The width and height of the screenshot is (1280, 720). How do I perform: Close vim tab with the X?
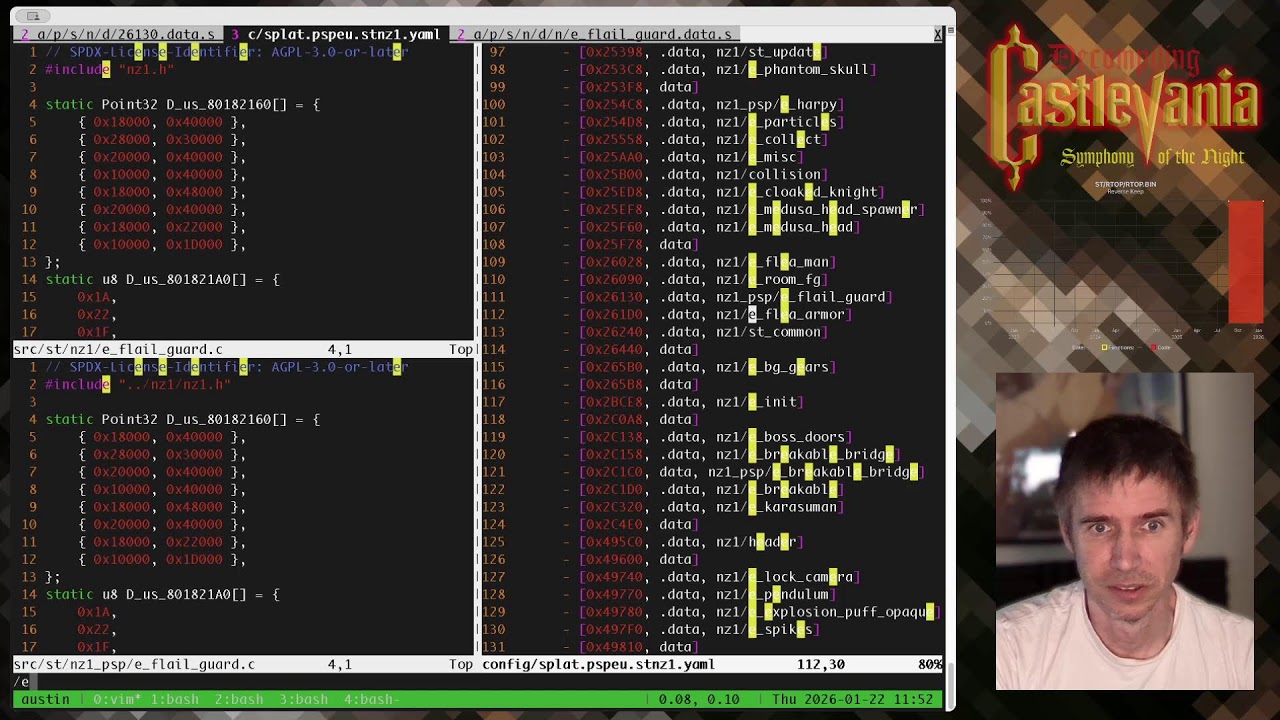pyautogui.click(x=937, y=34)
